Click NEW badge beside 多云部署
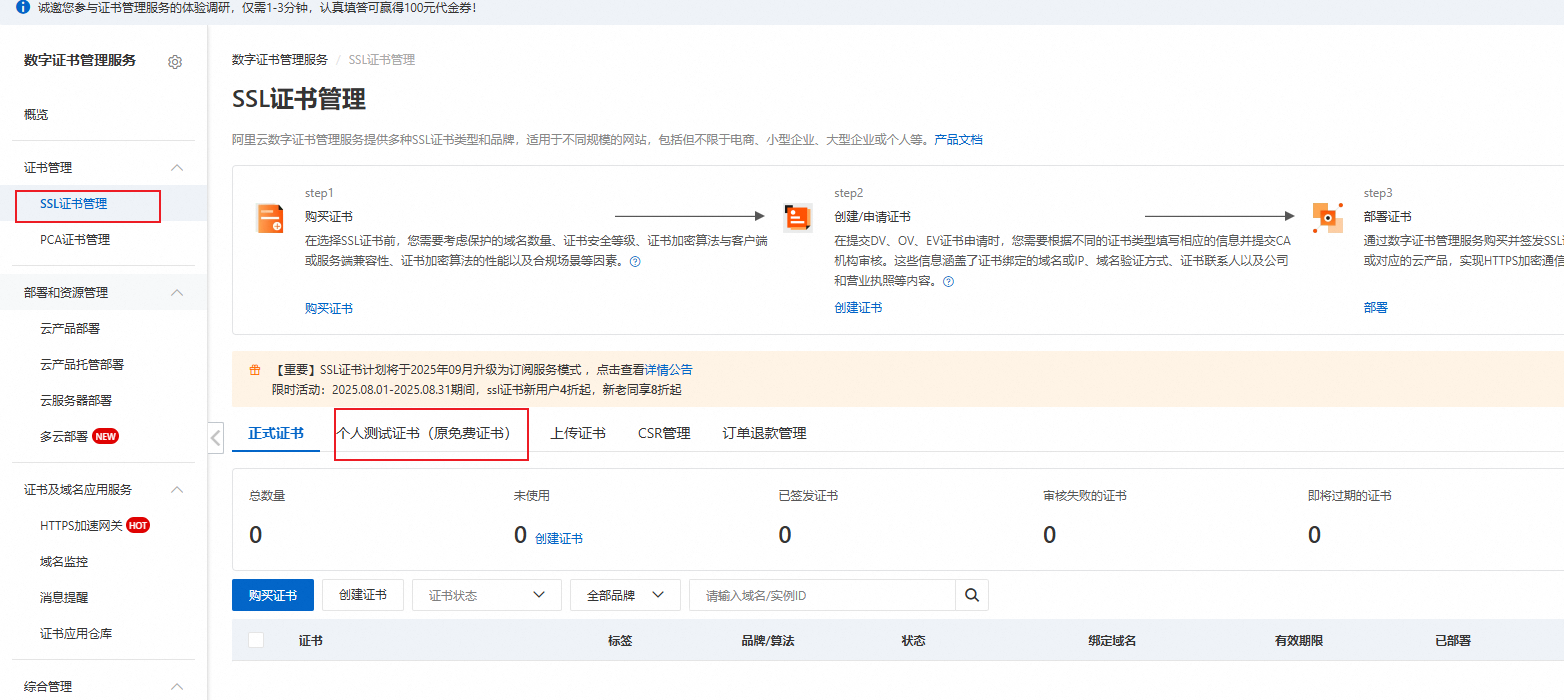Viewport: 1564px width, 700px height. (106, 436)
